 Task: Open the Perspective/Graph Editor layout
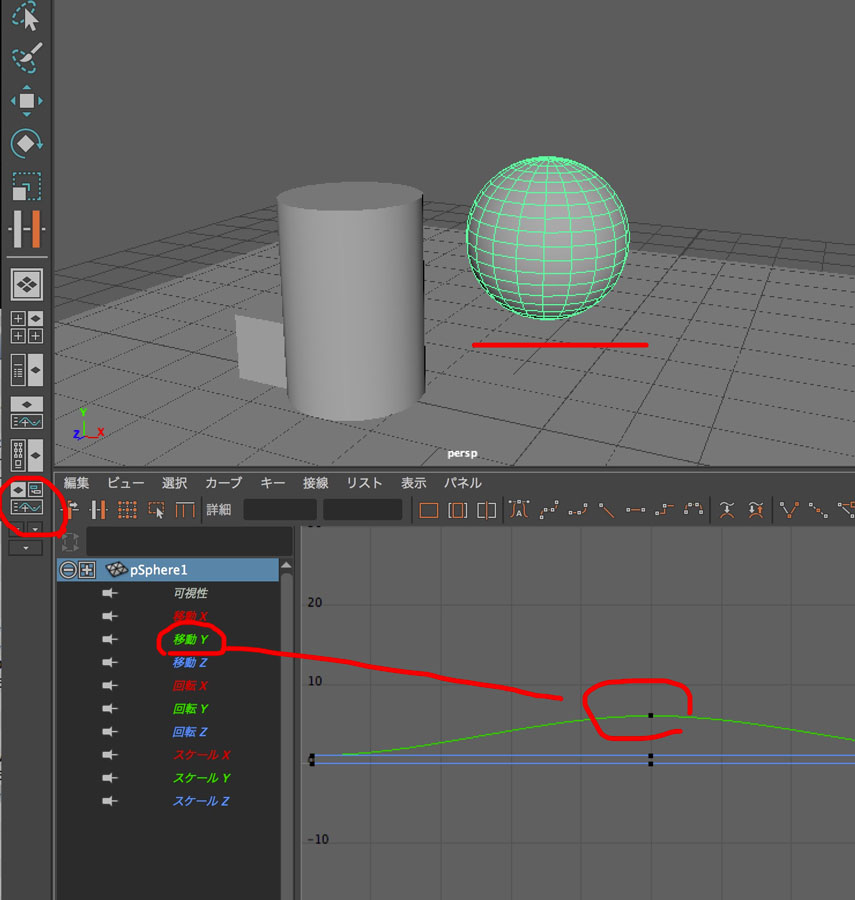(26, 413)
